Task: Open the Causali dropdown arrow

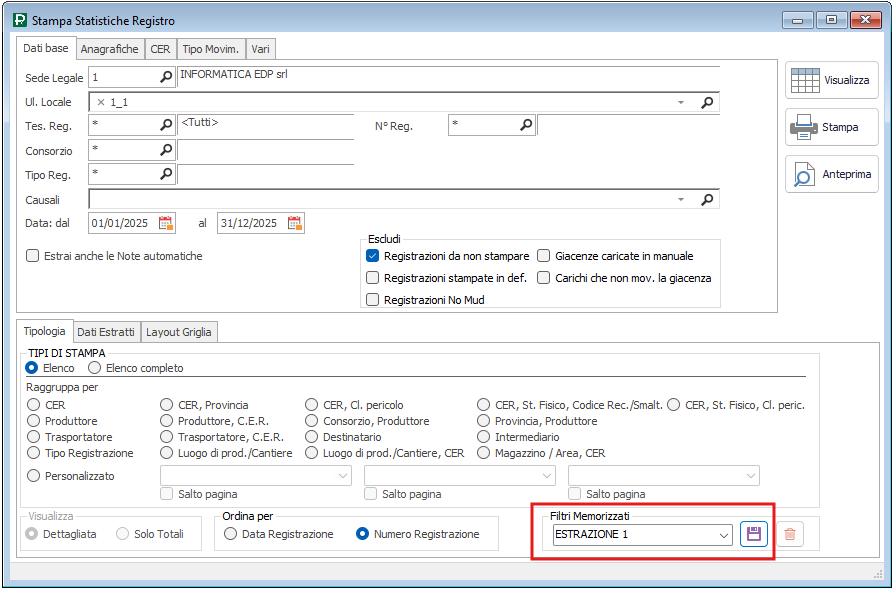Action: coord(681,199)
